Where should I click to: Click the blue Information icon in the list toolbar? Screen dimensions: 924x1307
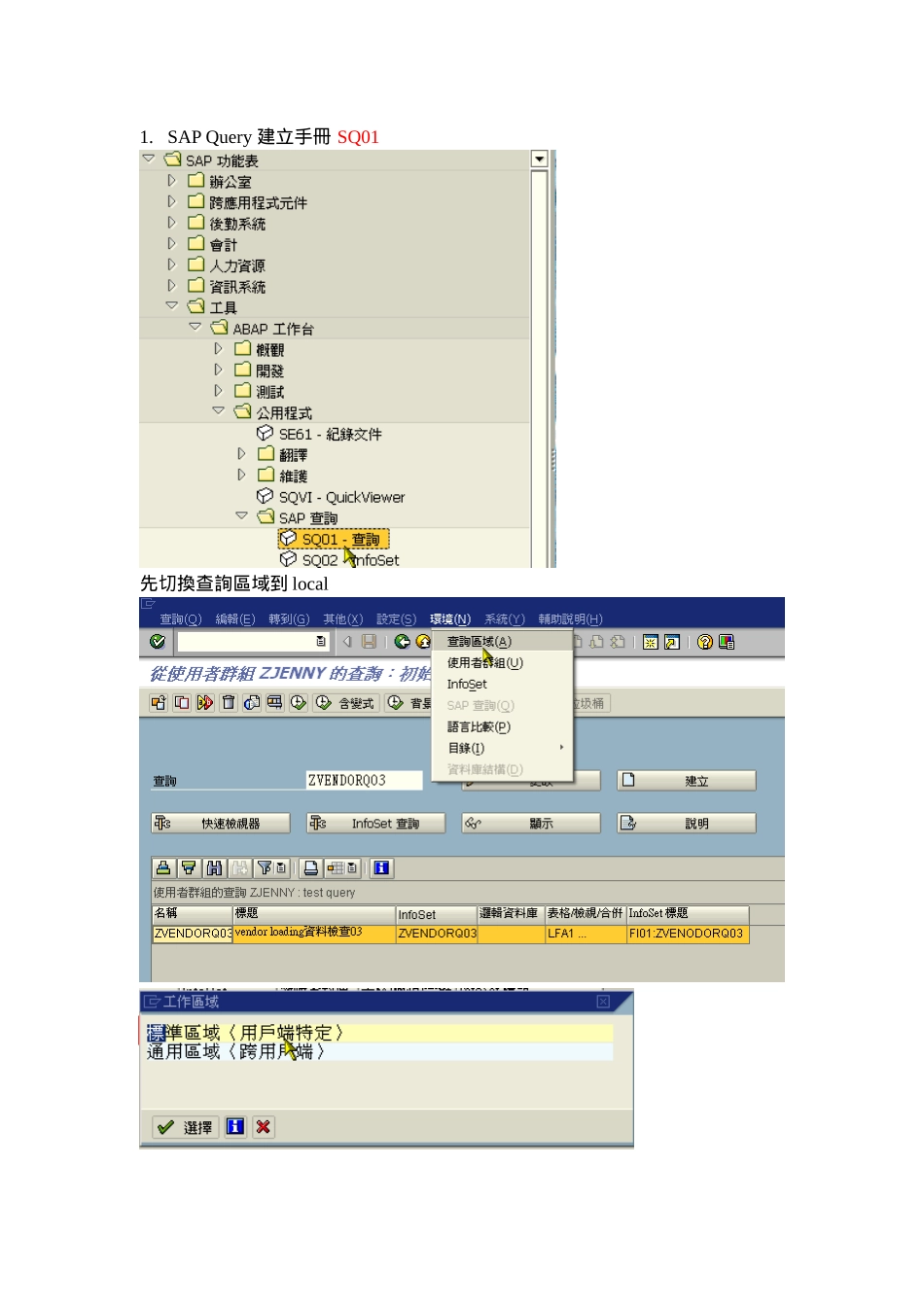click(381, 868)
